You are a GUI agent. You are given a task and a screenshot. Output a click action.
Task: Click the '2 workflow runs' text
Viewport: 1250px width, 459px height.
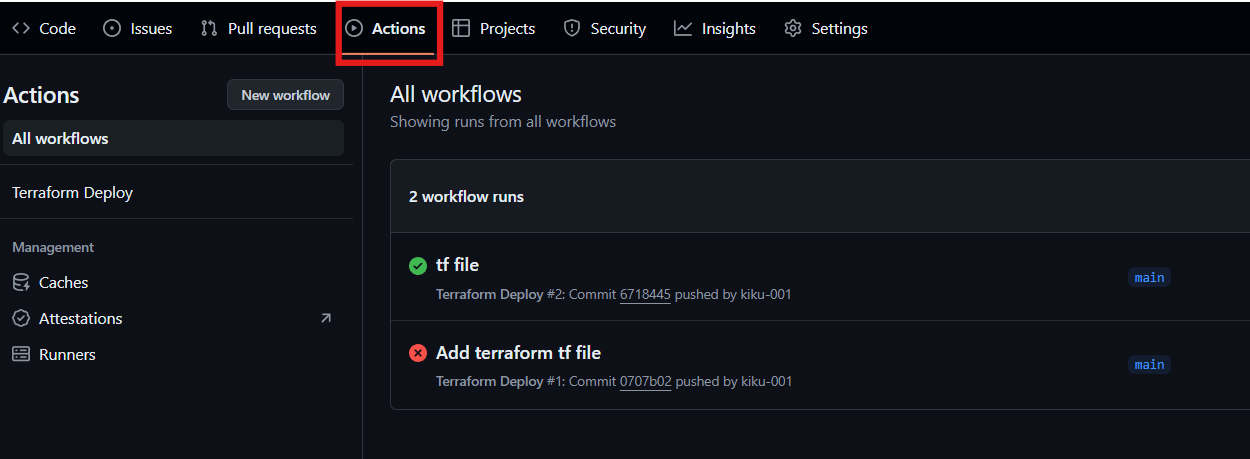(x=466, y=197)
